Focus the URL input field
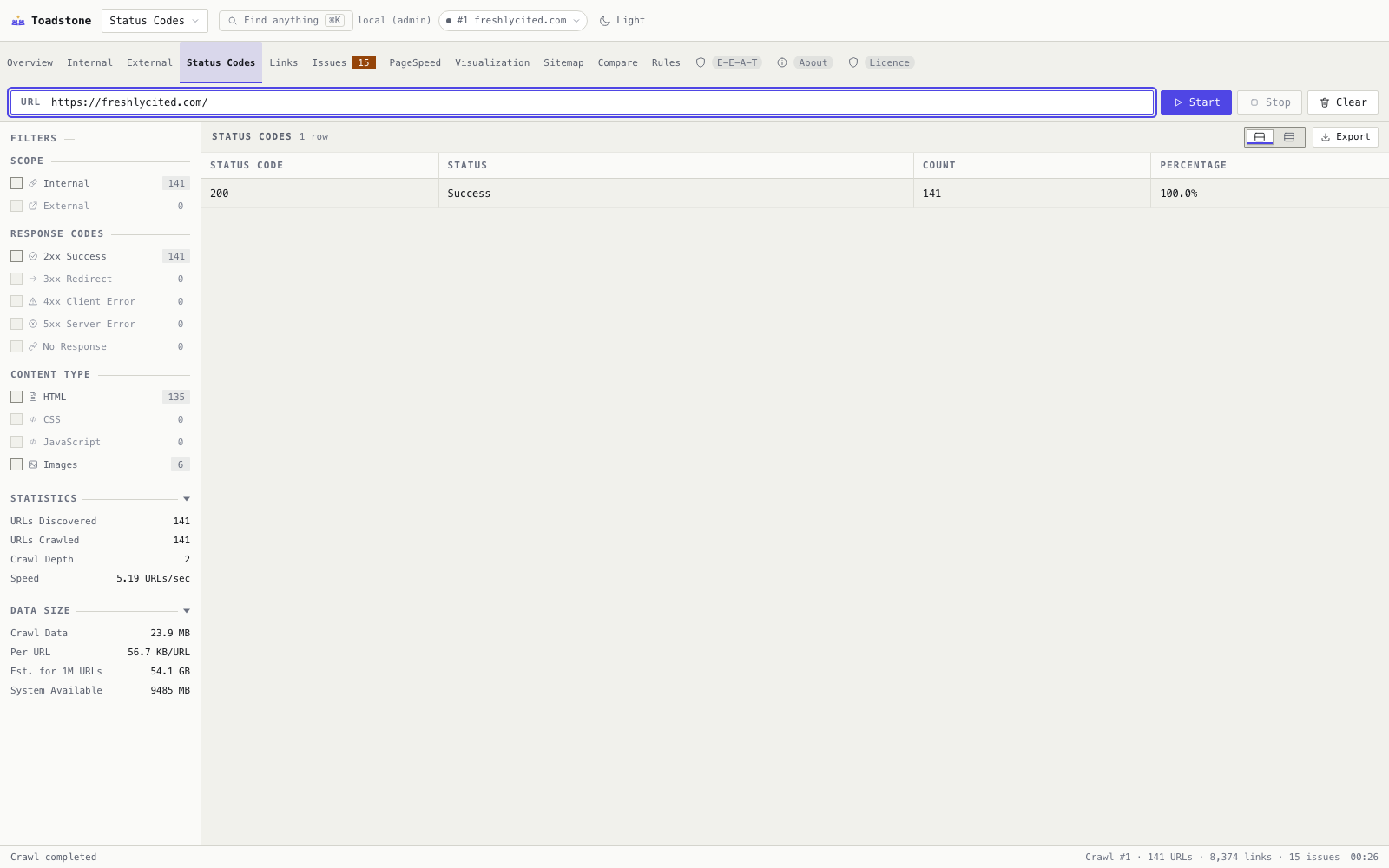This screenshot has height=868, width=1389. (582, 102)
